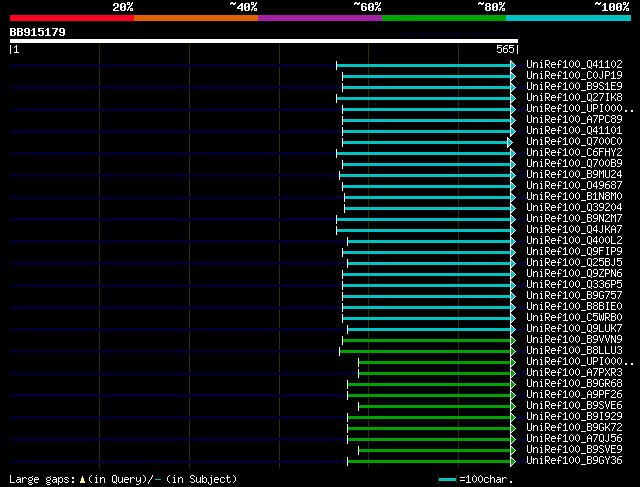Click the green alignment bar for UniRef100_B9VVN9

point(427,340)
